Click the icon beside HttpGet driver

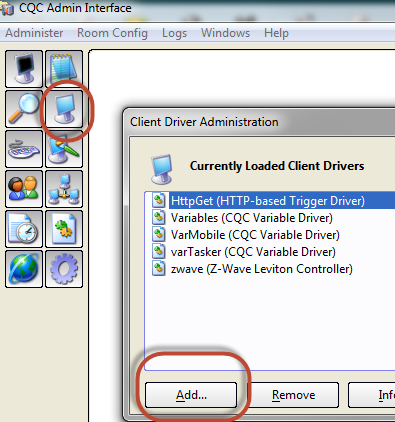[159, 200]
